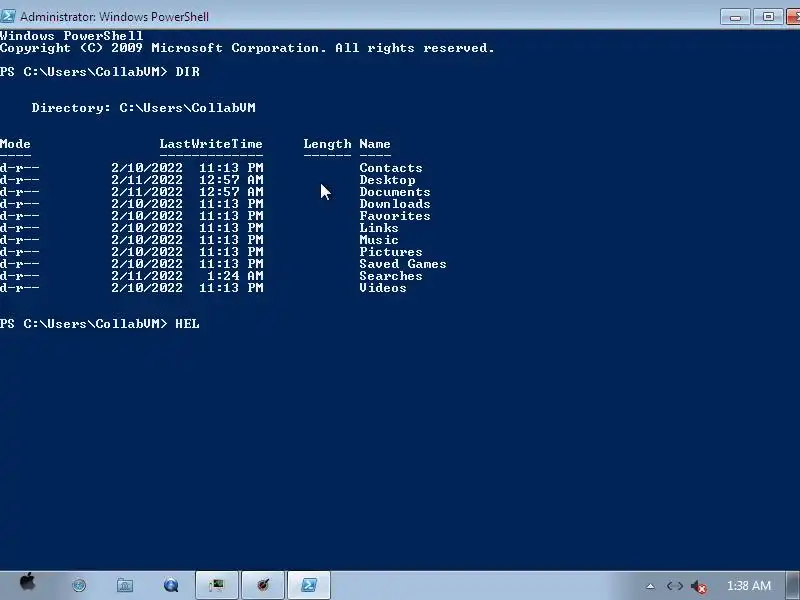Minimize the PowerShell window

(x=735, y=16)
